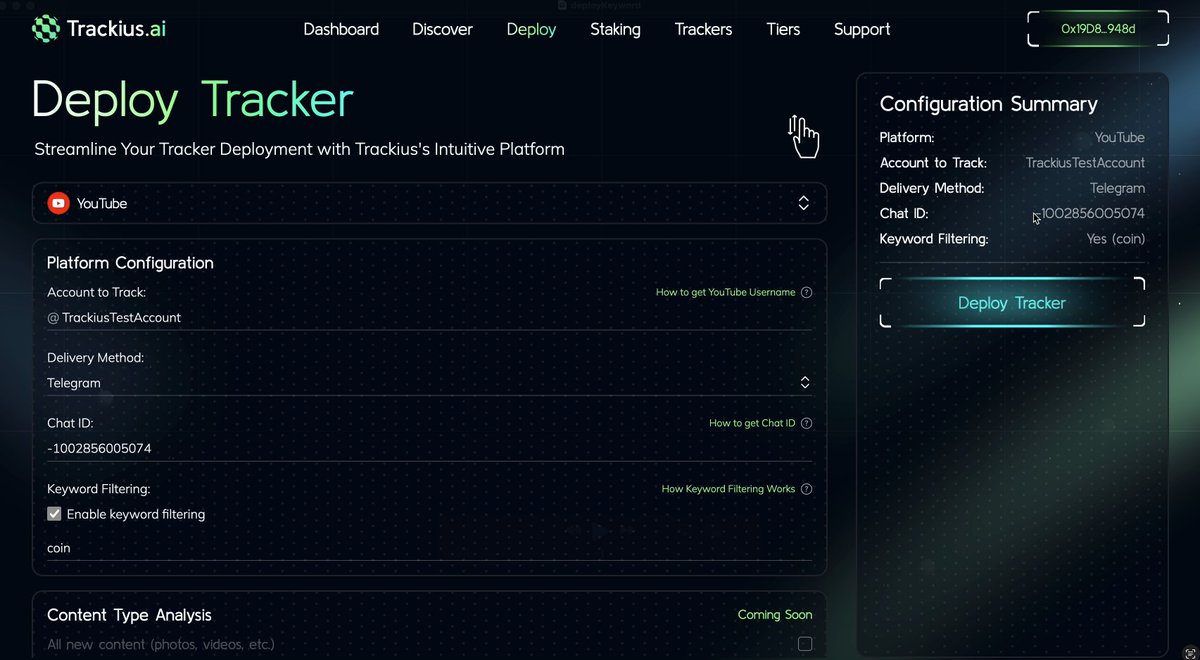Click summary Chat ID value -1002856005074
1200x660 pixels.
(1091, 213)
